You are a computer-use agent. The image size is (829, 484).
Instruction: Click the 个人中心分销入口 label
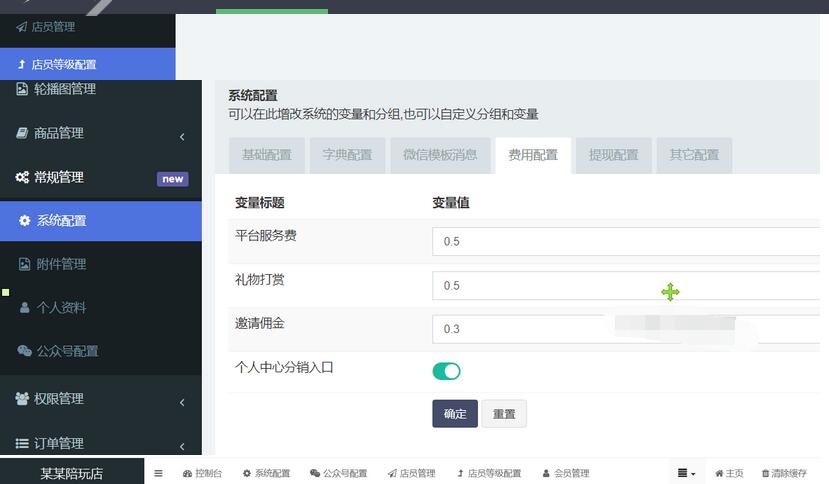coord(284,367)
